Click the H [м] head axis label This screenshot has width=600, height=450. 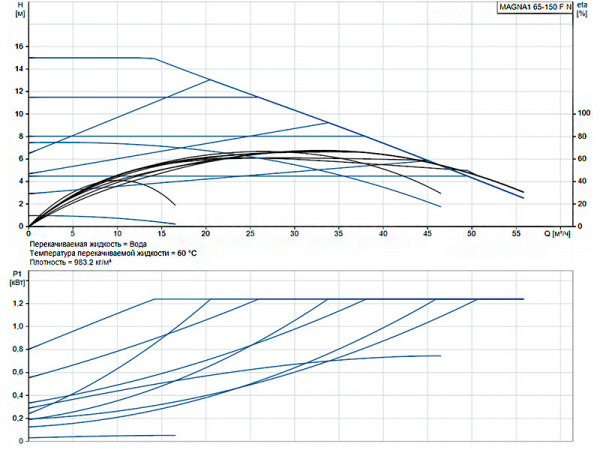pos(16,13)
